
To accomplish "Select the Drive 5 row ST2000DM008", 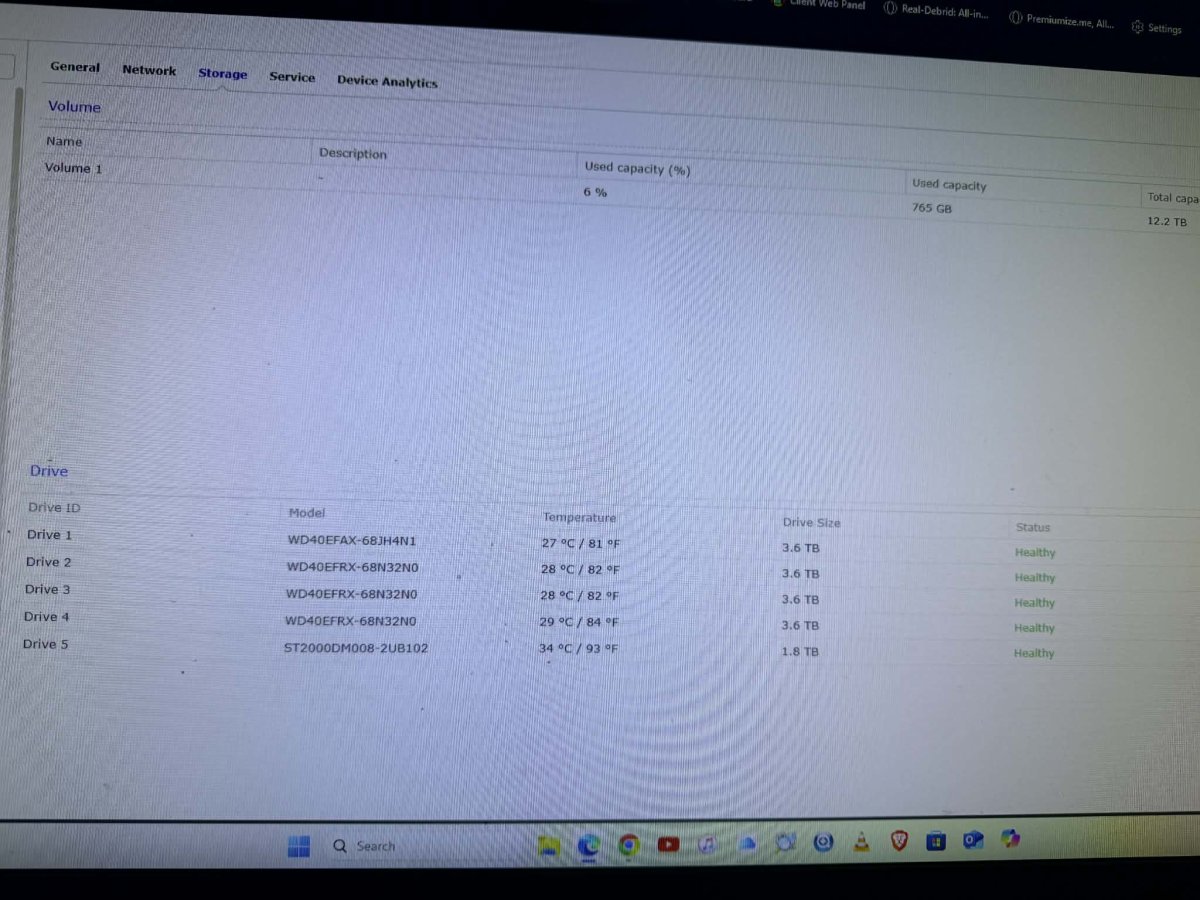I will coord(356,648).
